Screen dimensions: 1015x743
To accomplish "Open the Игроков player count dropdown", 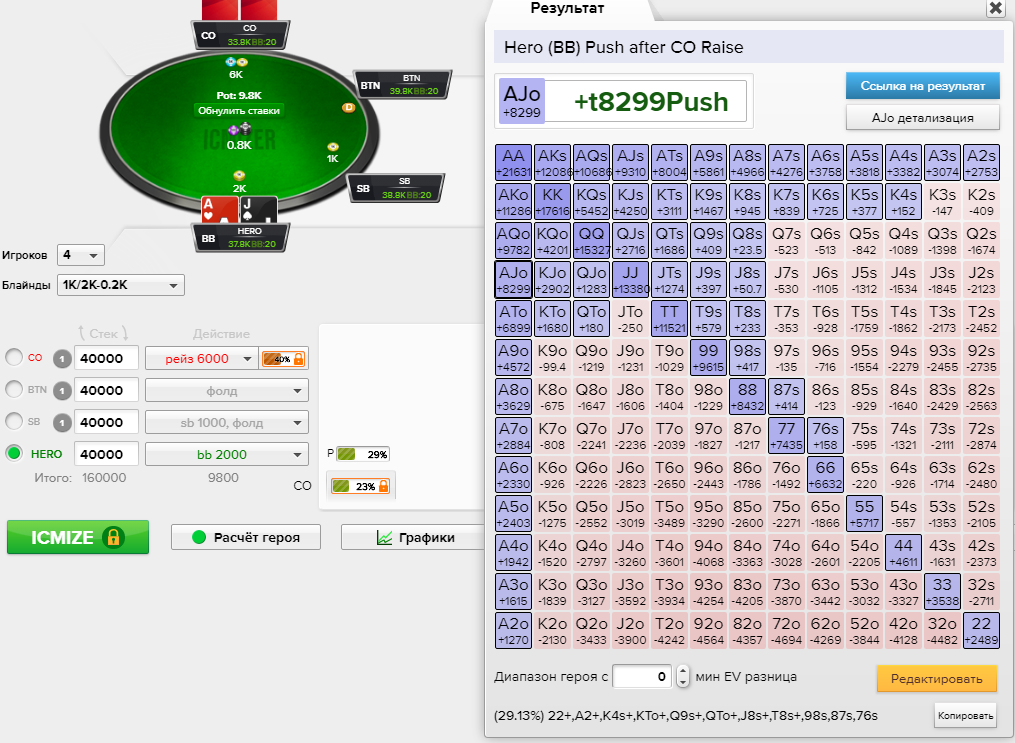I will click(x=80, y=255).
